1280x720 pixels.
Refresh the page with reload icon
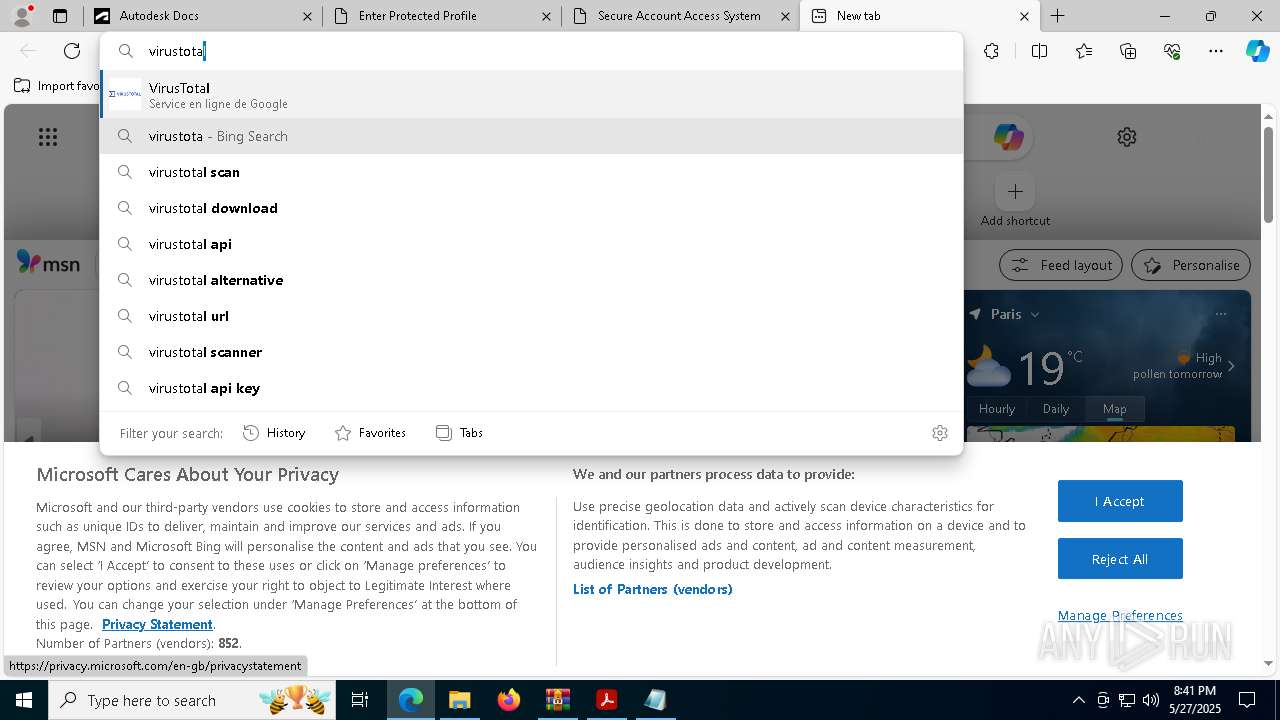72,51
